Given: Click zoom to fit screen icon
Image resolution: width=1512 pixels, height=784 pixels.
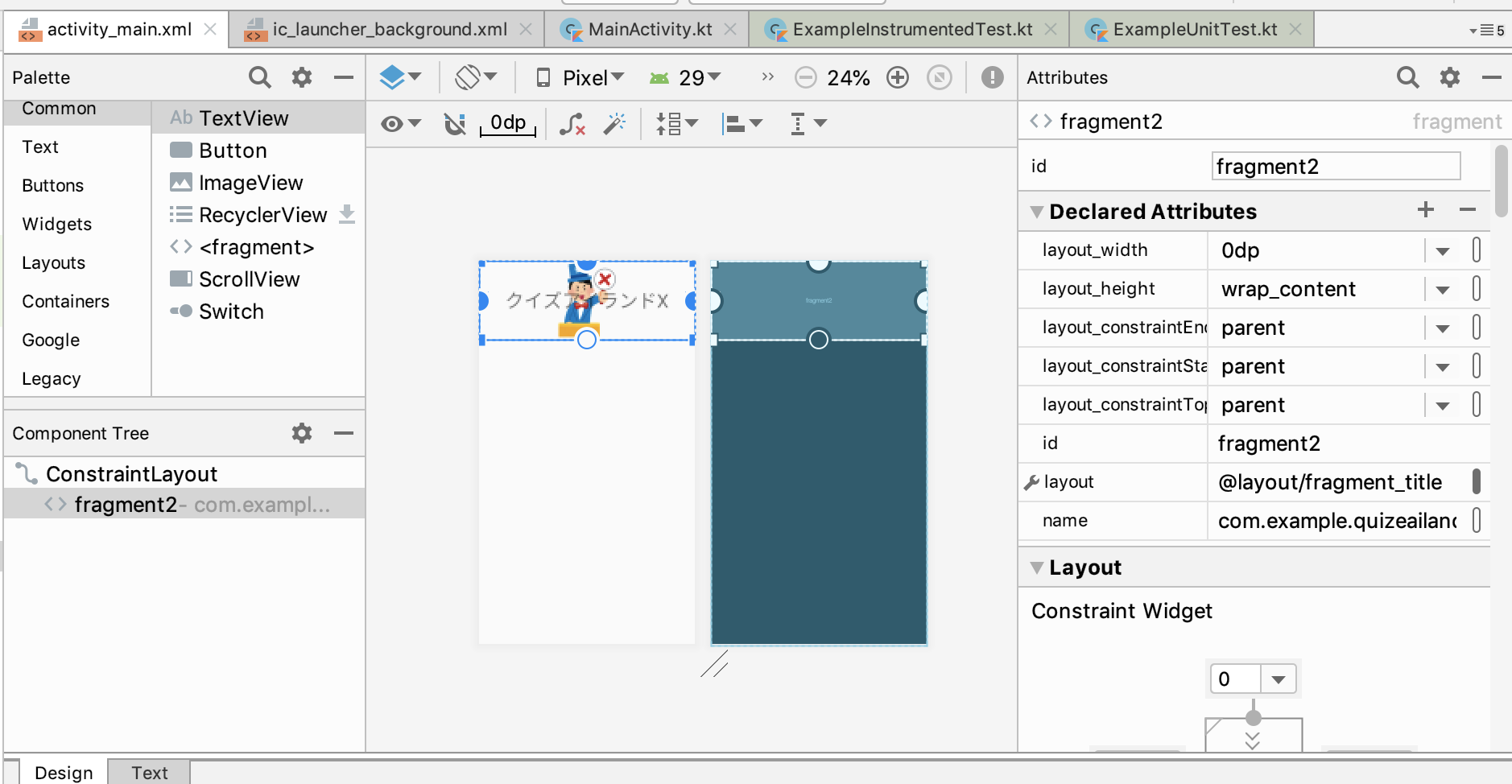Looking at the screenshot, I should (940, 77).
